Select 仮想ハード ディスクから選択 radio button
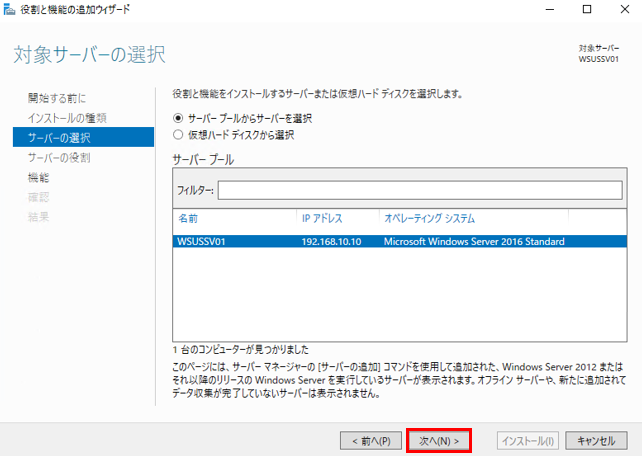The image size is (642, 456). (179, 134)
